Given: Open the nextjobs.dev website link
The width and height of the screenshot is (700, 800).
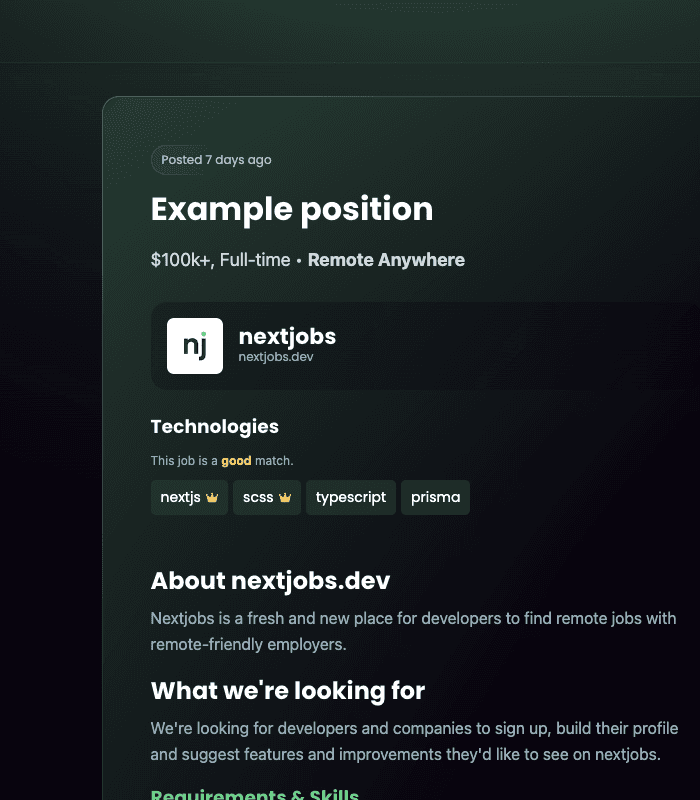Looking at the screenshot, I should coord(276,357).
